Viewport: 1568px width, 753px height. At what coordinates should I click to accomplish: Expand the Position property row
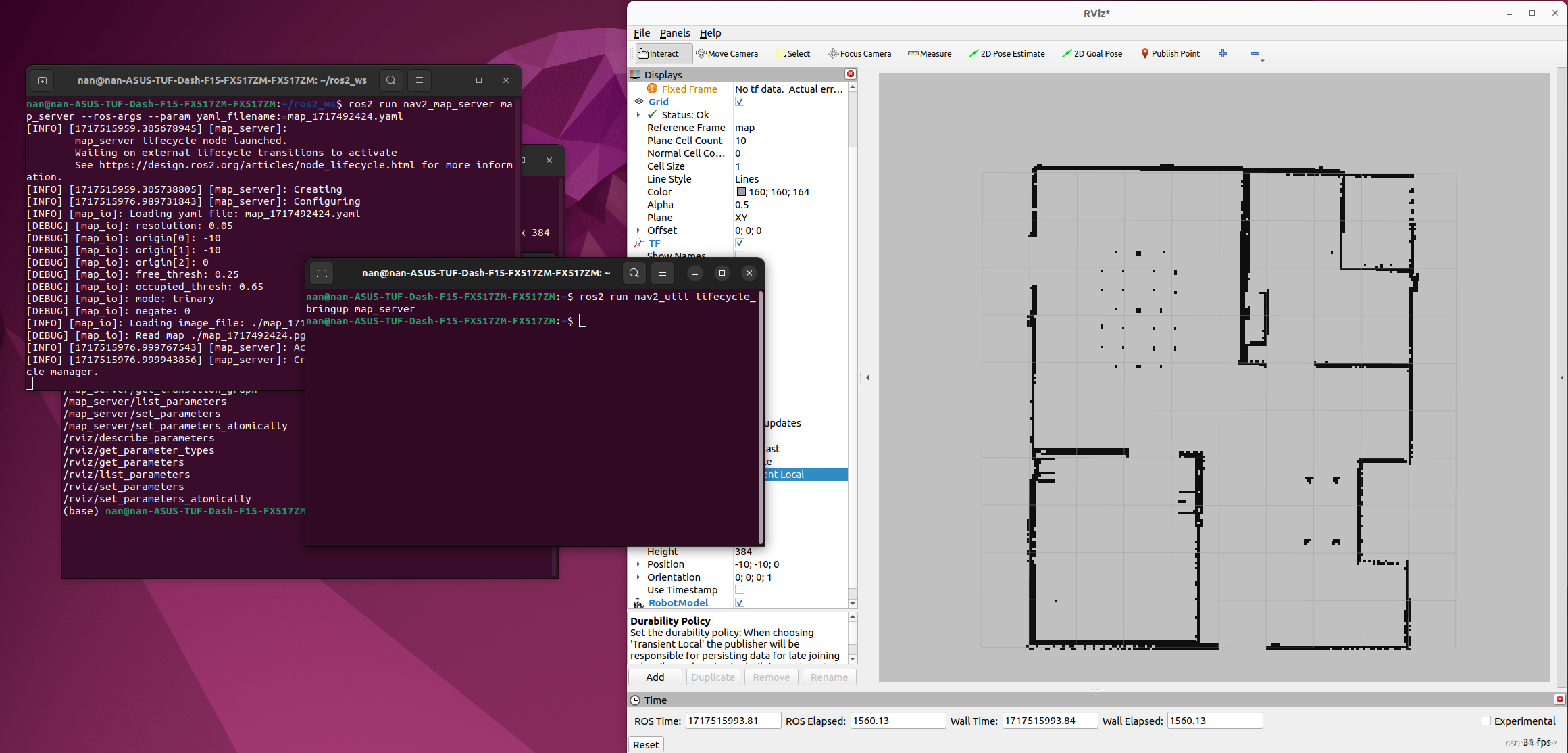point(638,564)
